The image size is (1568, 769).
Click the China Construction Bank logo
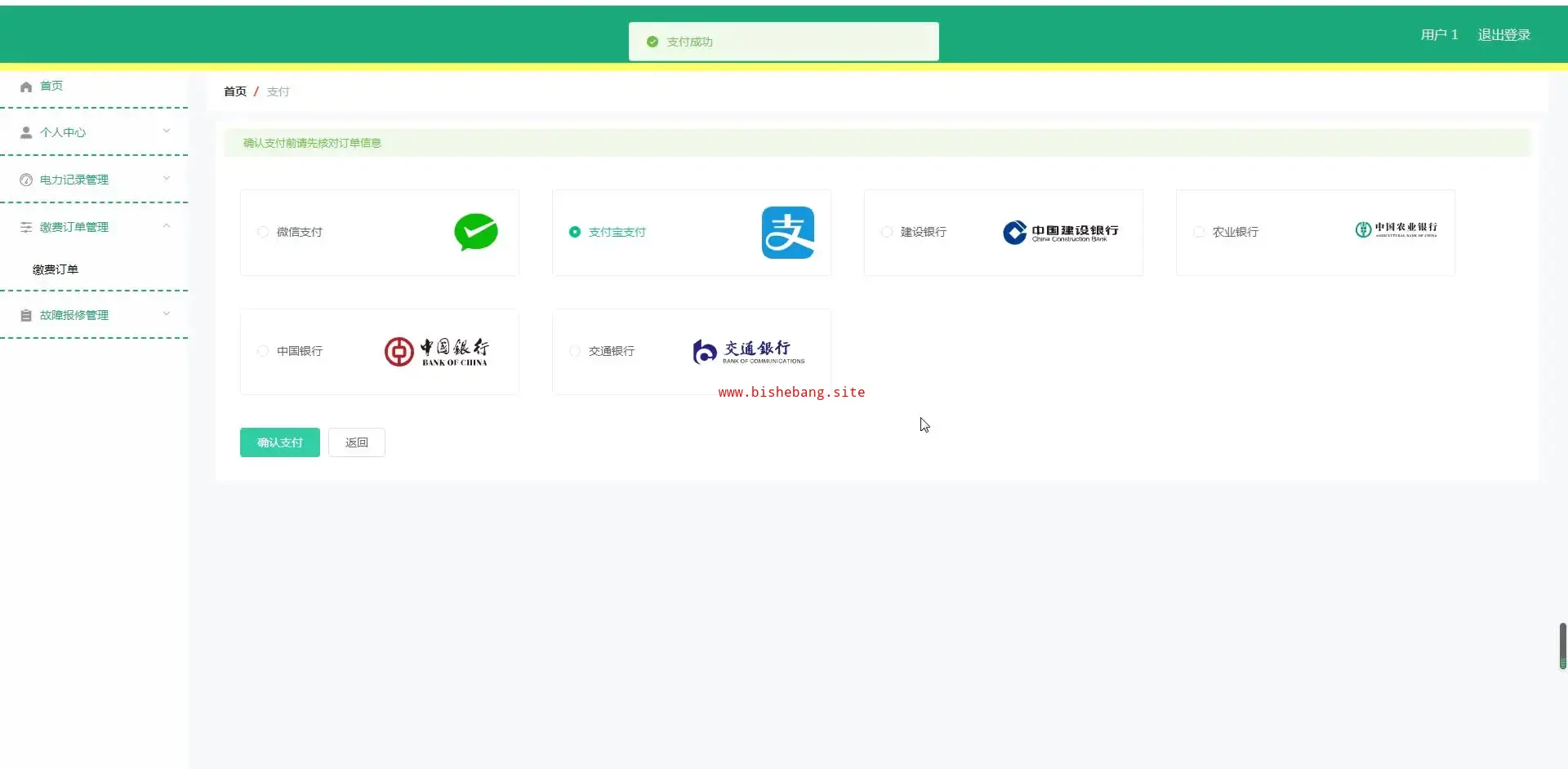click(x=1061, y=233)
